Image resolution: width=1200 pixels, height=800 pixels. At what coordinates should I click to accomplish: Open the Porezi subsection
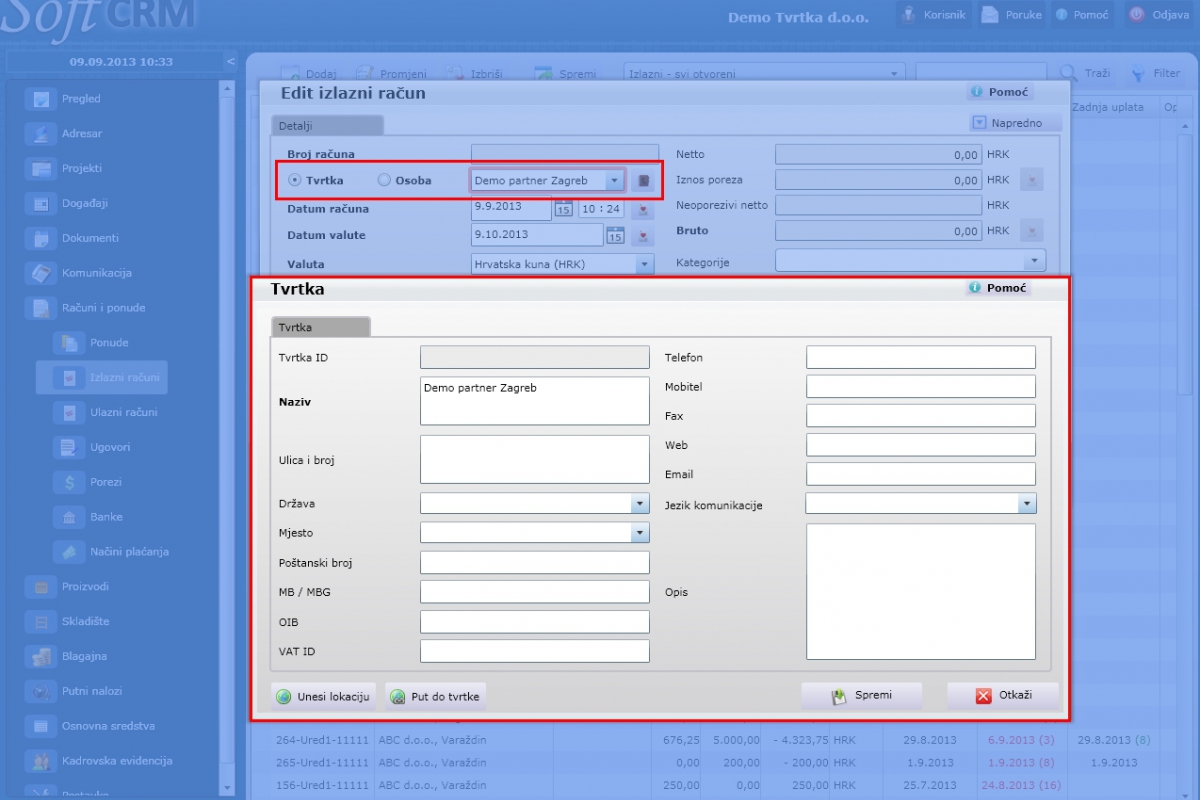(106, 482)
